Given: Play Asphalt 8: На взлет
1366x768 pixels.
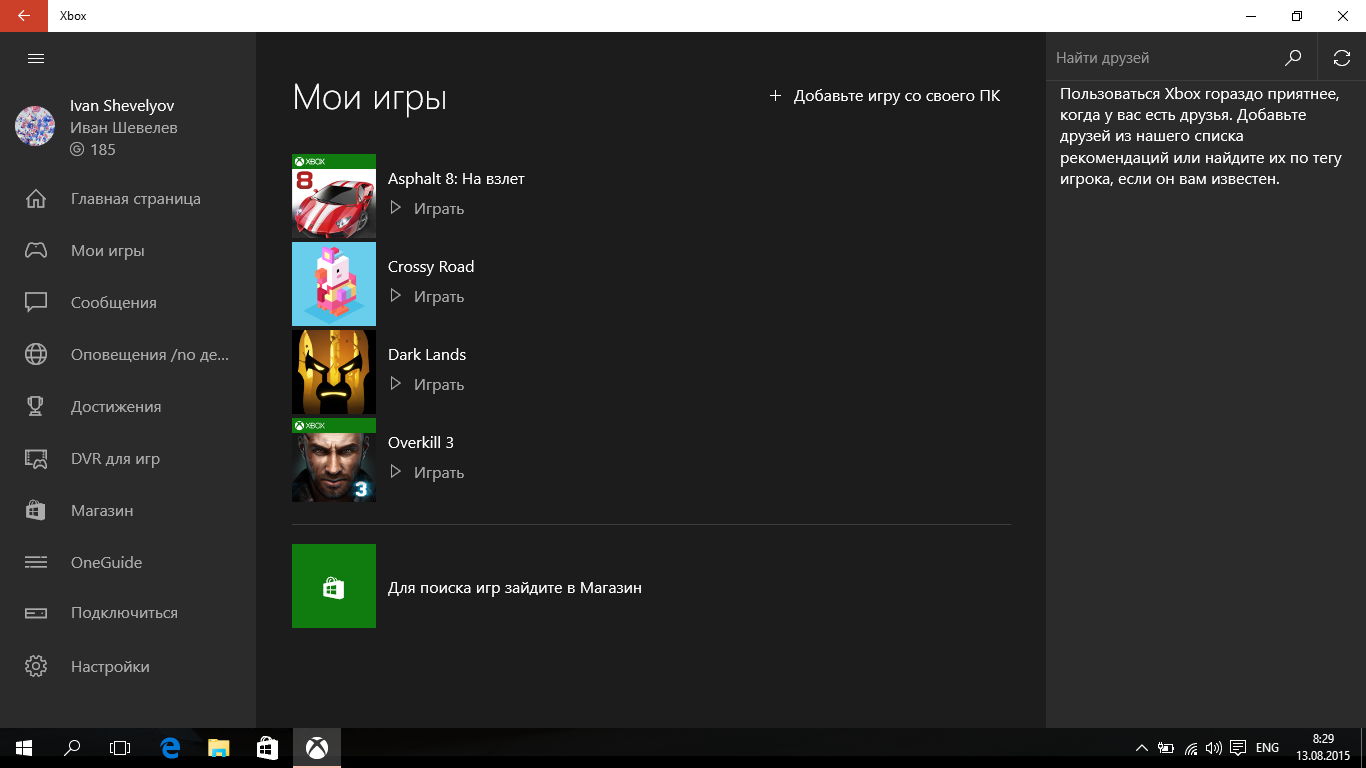Looking at the screenshot, I should click(x=427, y=209).
